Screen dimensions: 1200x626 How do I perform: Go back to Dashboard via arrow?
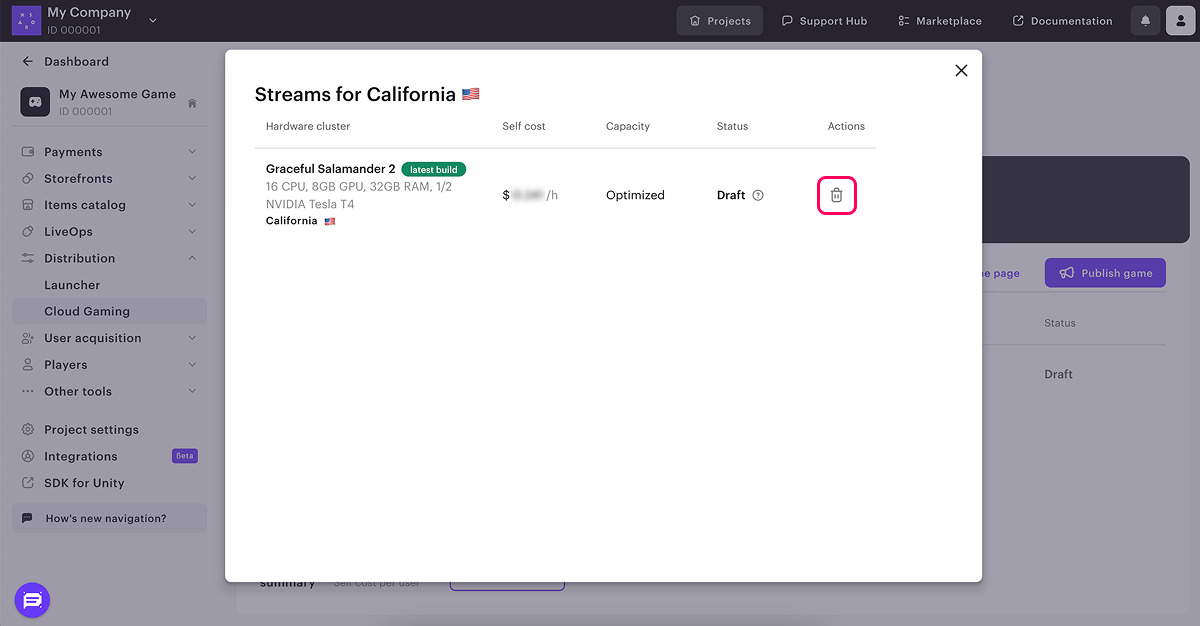[x=28, y=62]
